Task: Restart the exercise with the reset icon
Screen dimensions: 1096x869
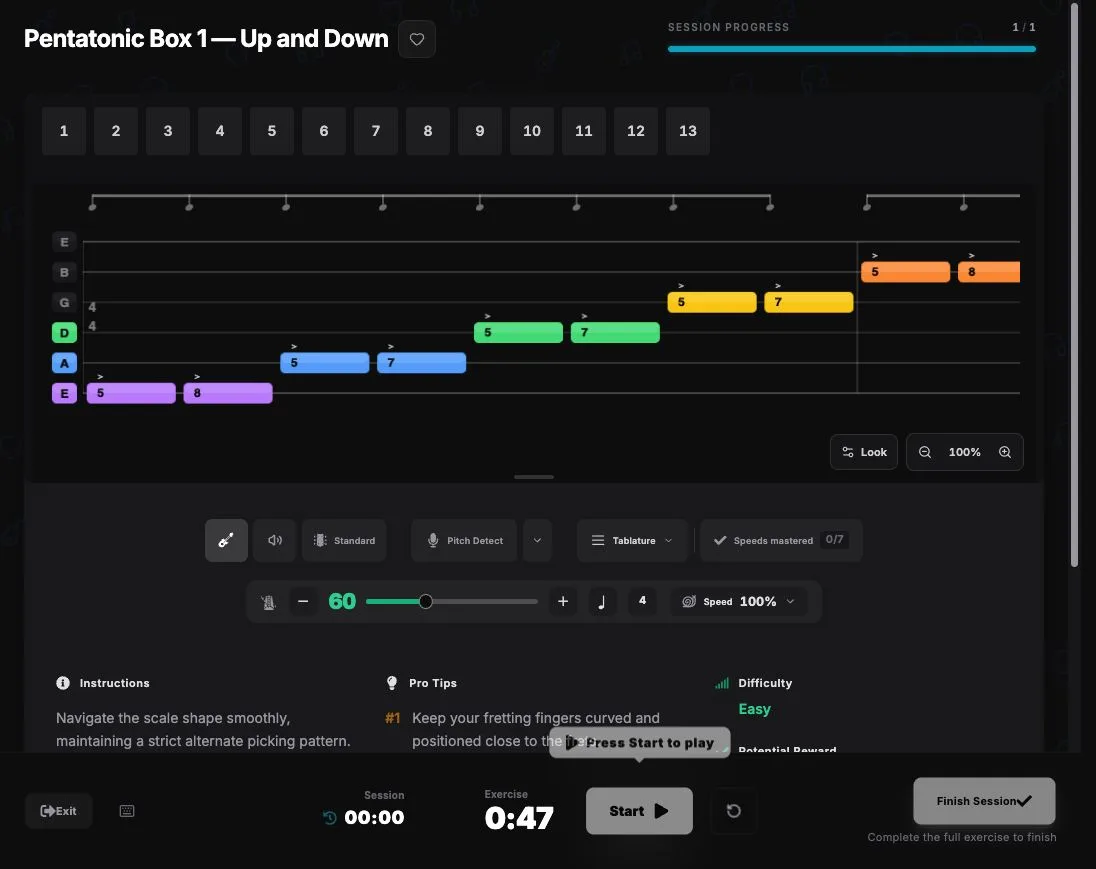Action: [x=733, y=811]
